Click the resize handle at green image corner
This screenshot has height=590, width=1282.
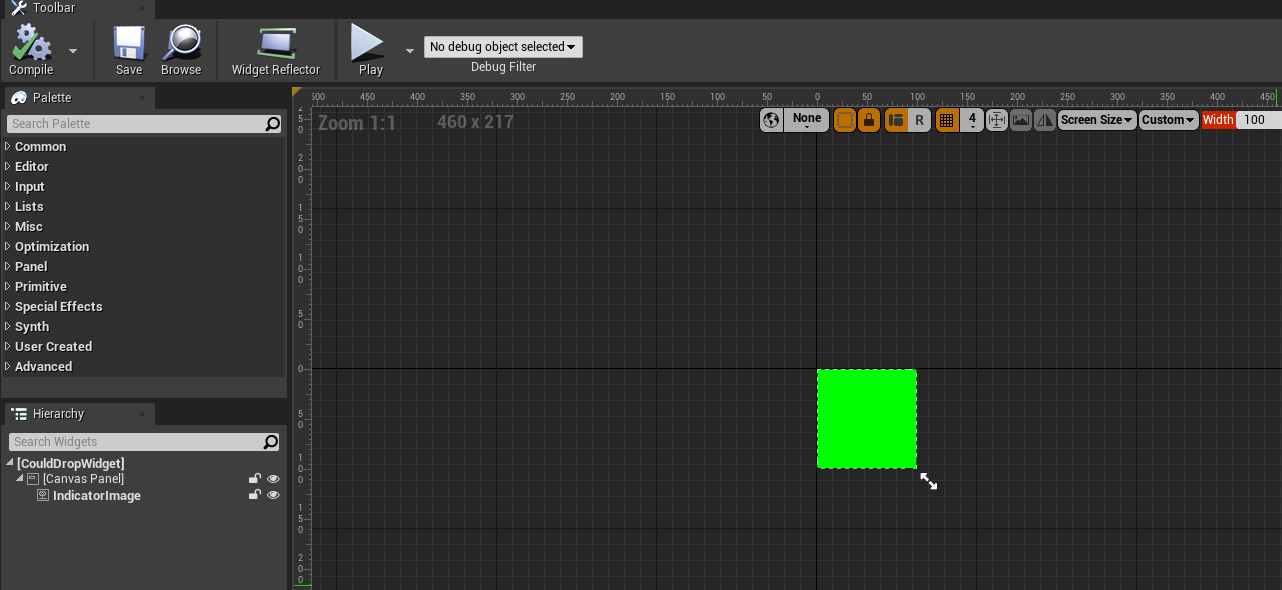point(929,481)
